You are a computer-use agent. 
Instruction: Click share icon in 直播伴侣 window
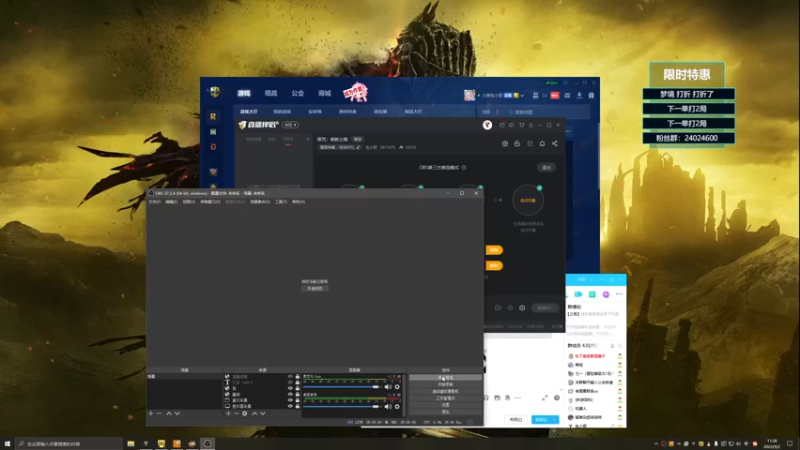tap(555, 143)
